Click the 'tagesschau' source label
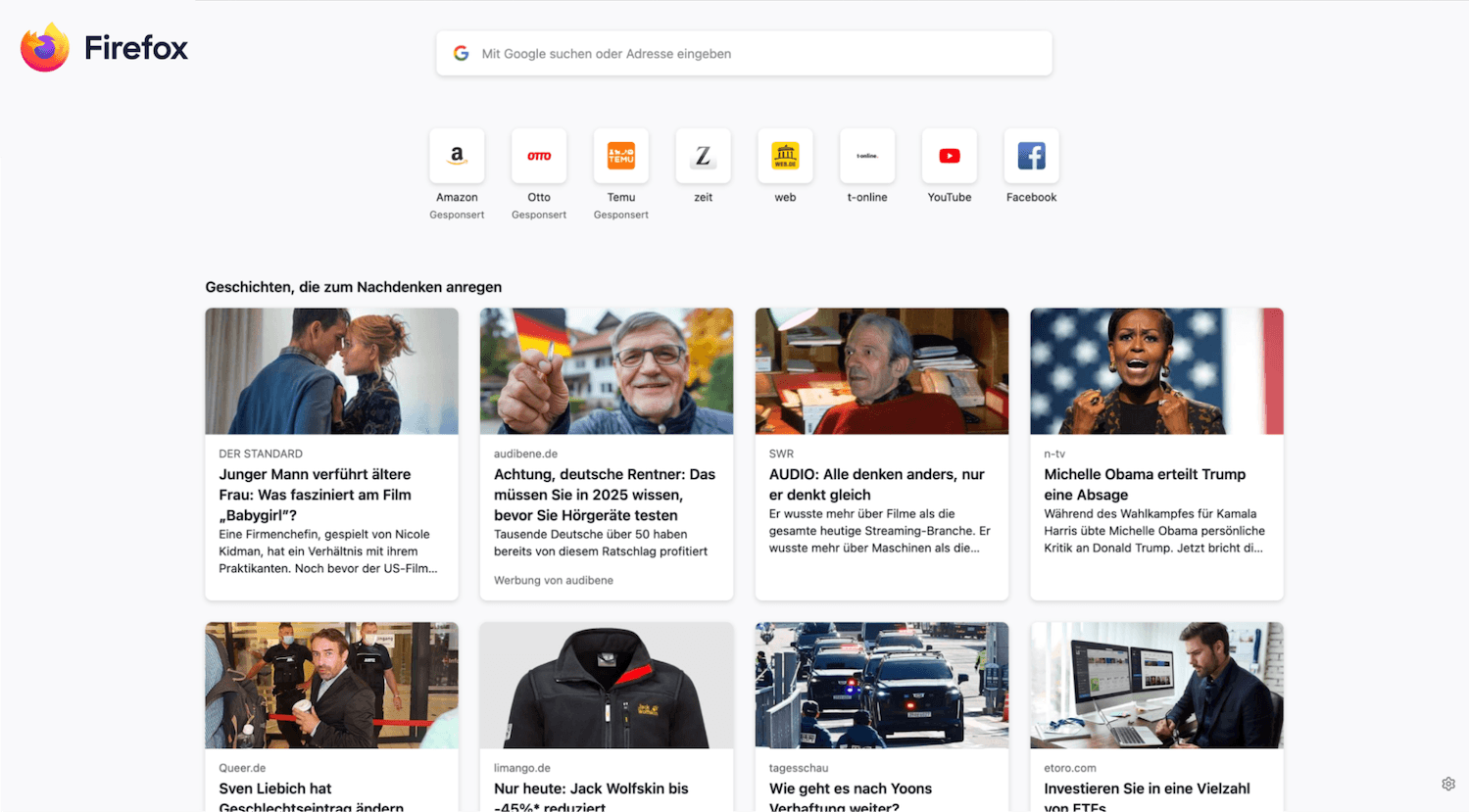The height and width of the screenshot is (812, 1469). [x=799, y=768]
